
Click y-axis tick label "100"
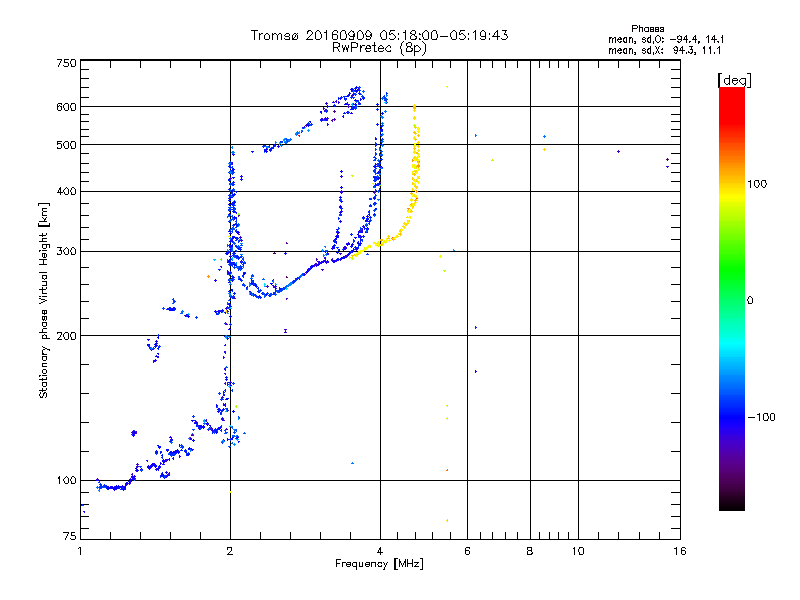(x=66, y=480)
